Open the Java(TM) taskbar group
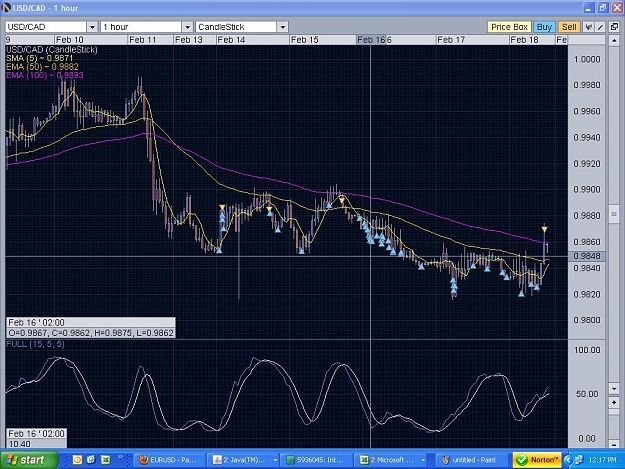Screen dimensions: 625x469 [244, 460]
